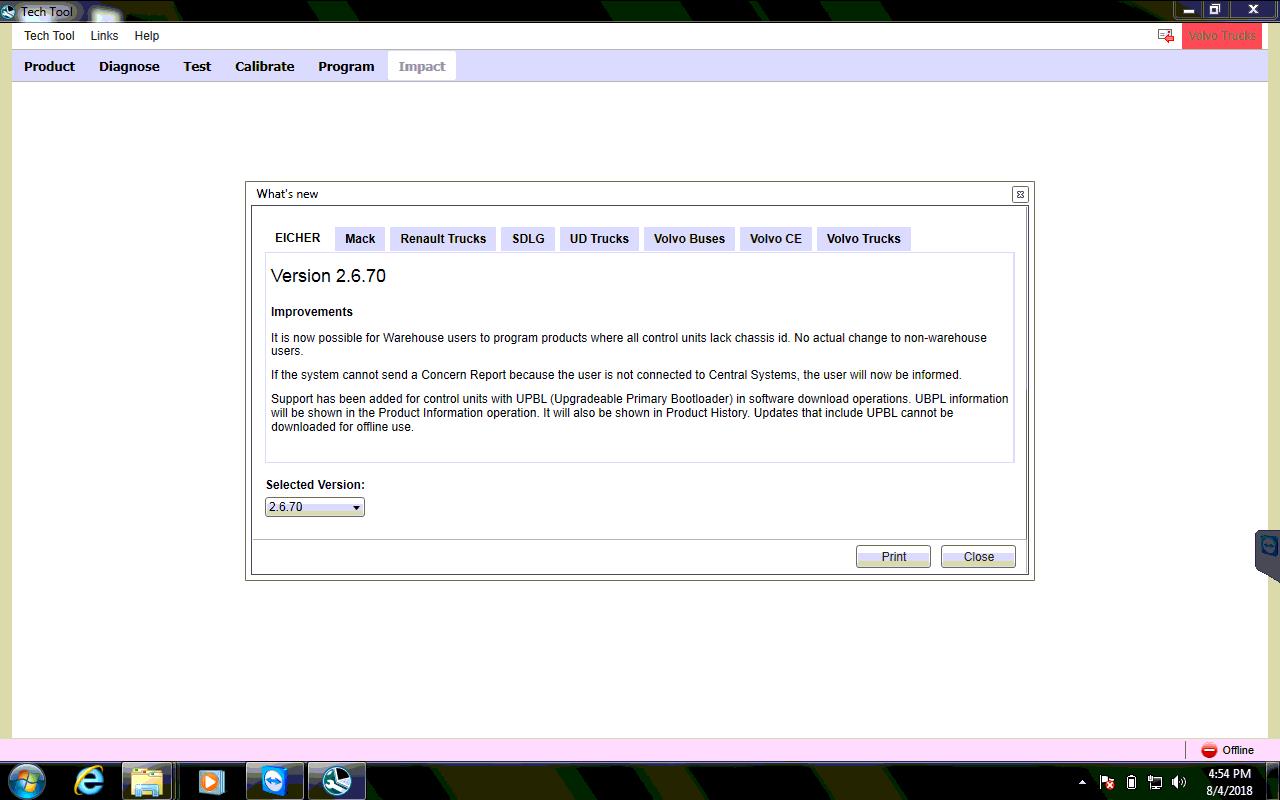The image size is (1280, 800).
Task: Switch to TeamViewer in the taskbar
Action: (x=274, y=781)
